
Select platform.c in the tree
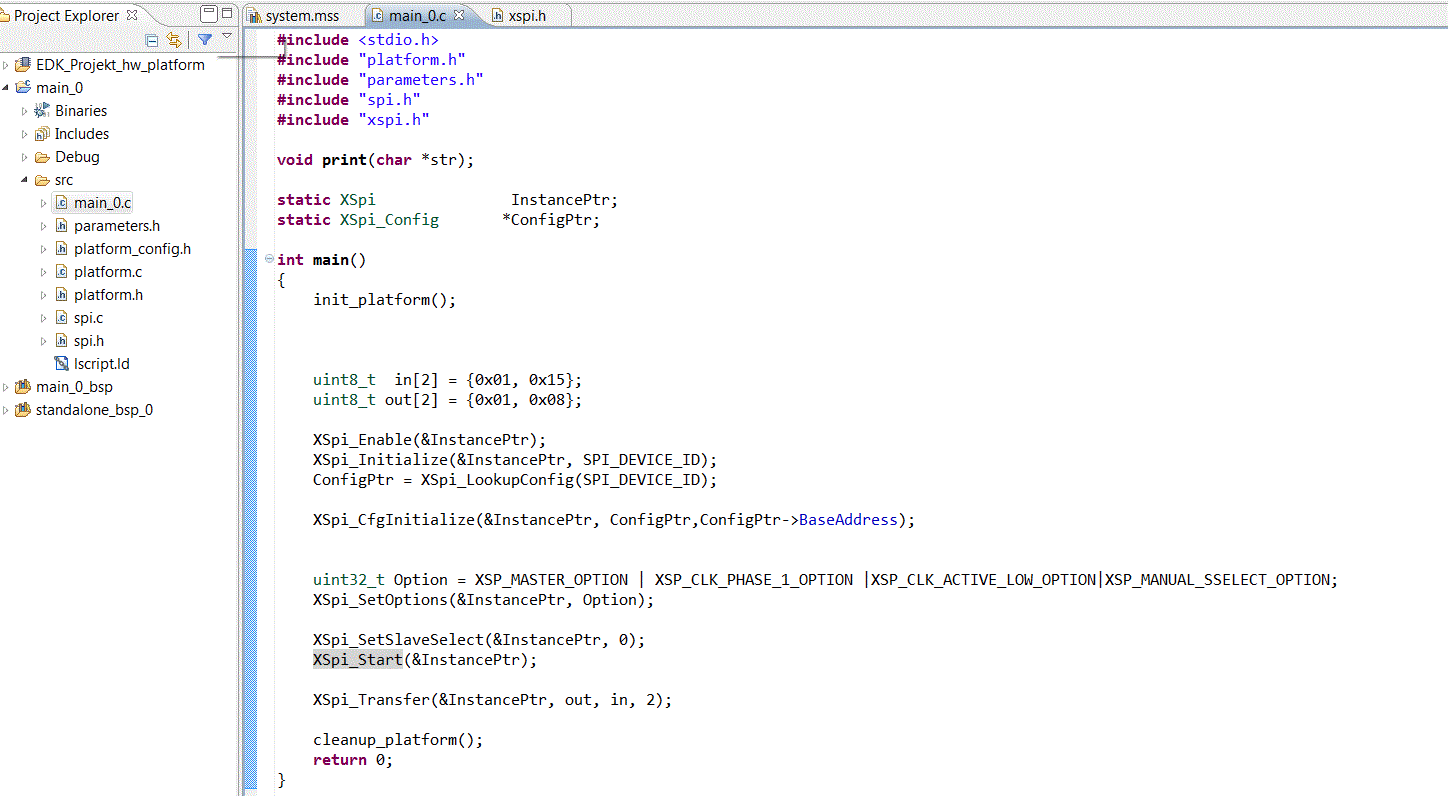[108, 272]
